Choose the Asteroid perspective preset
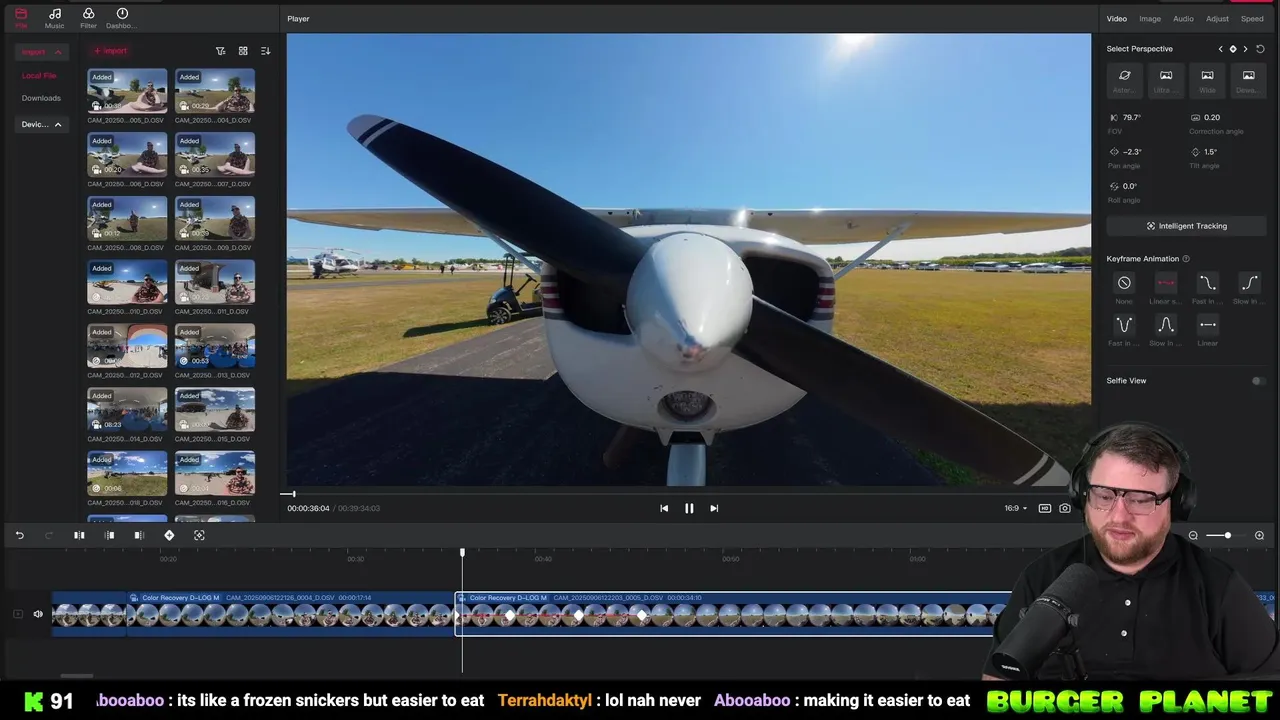This screenshot has width=1280, height=720. [x=1124, y=79]
